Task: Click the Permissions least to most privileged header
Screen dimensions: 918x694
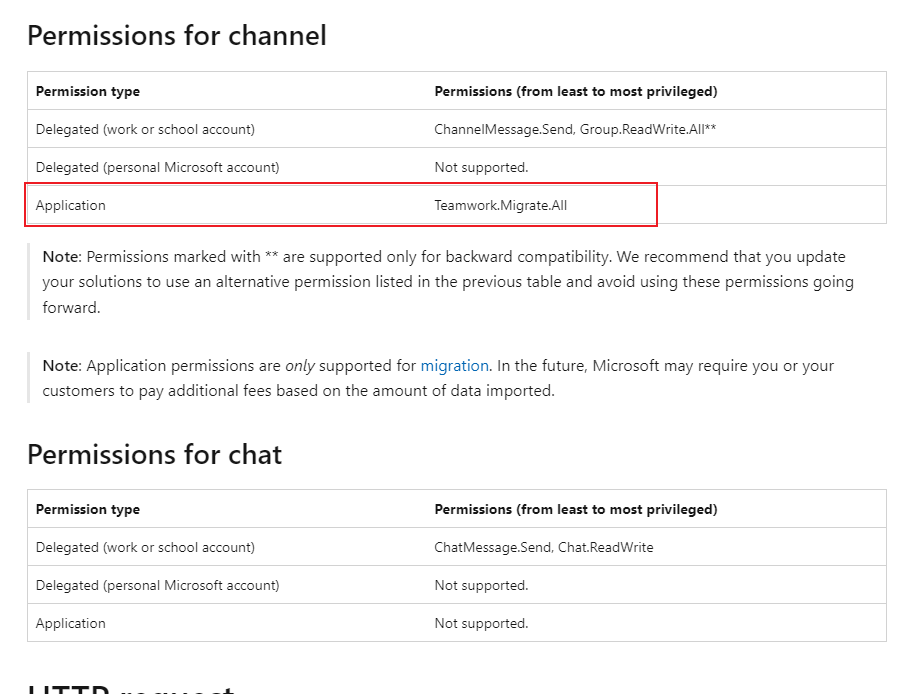Action: click(576, 91)
